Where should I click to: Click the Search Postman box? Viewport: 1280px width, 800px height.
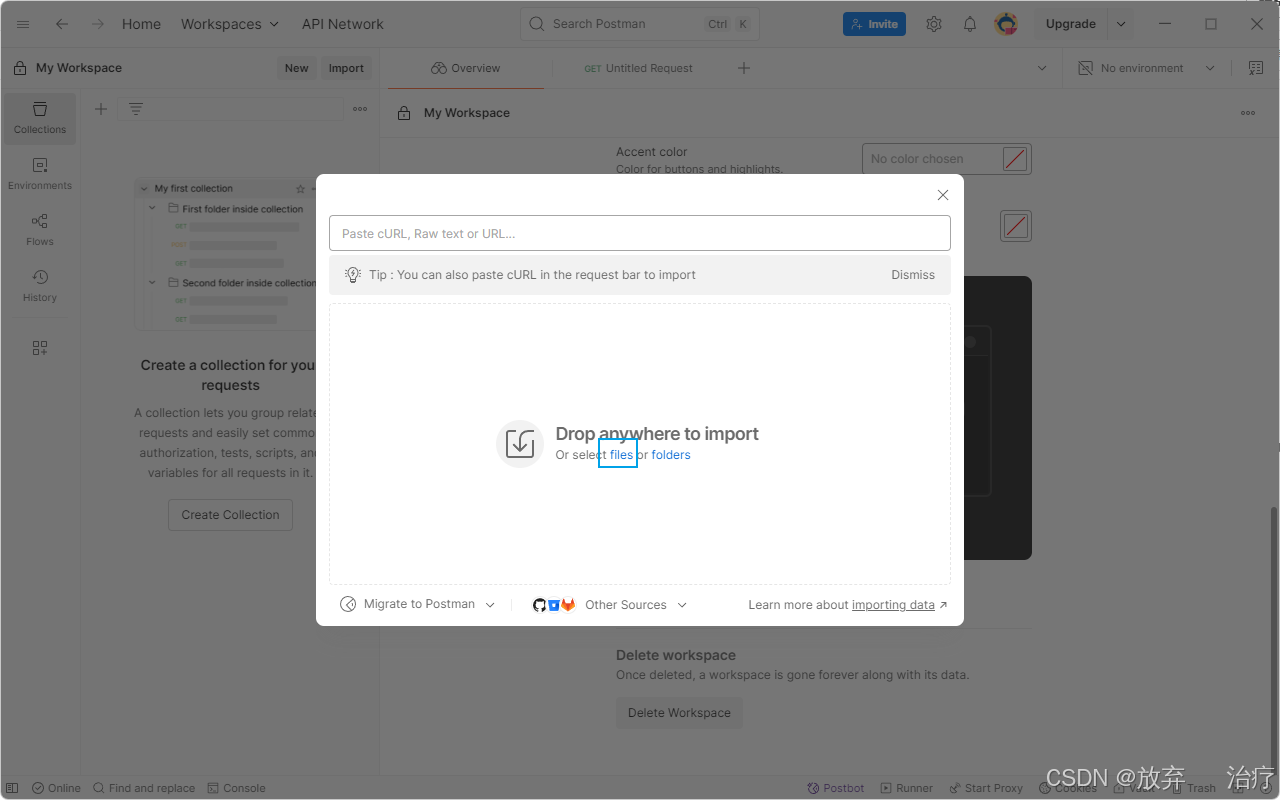pyautogui.click(x=639, y=24)
